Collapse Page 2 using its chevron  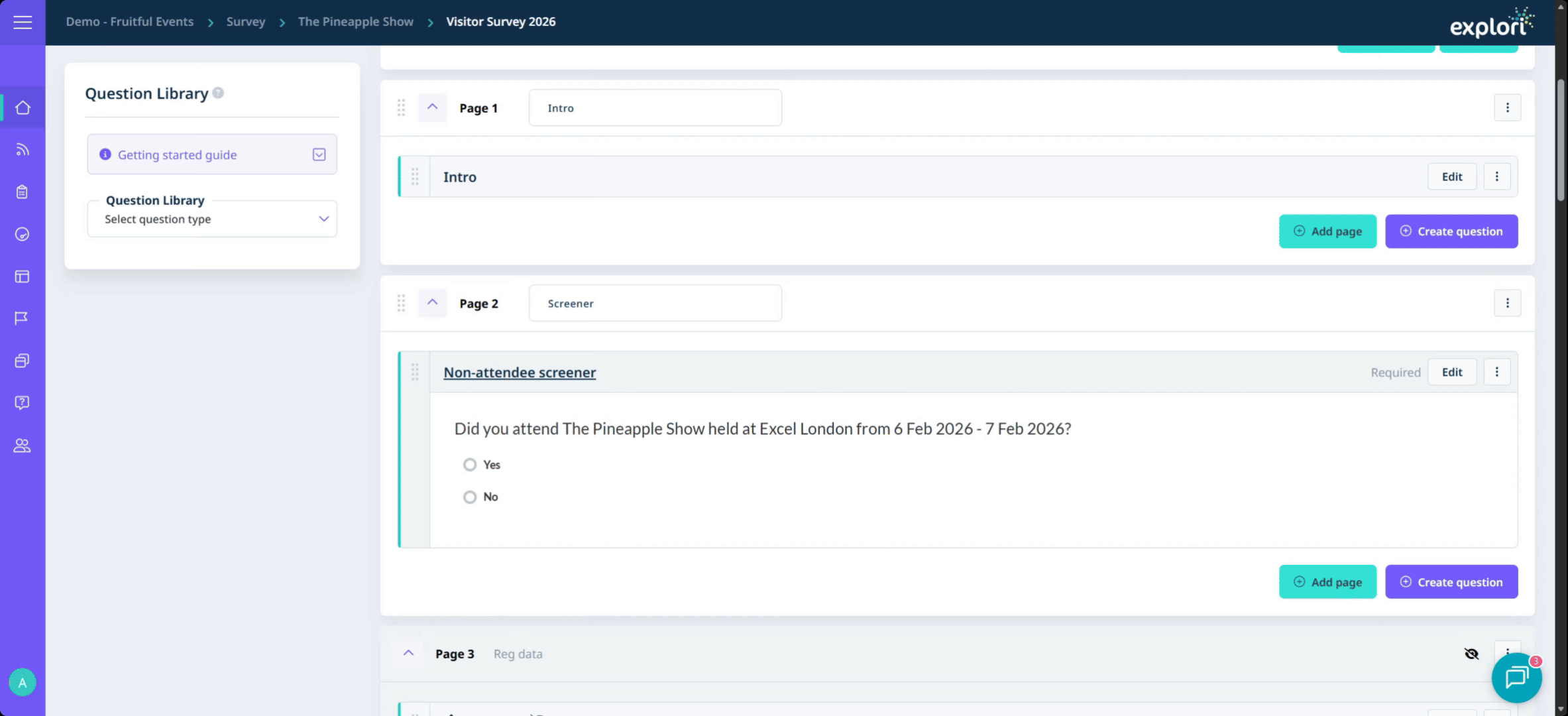432,303
